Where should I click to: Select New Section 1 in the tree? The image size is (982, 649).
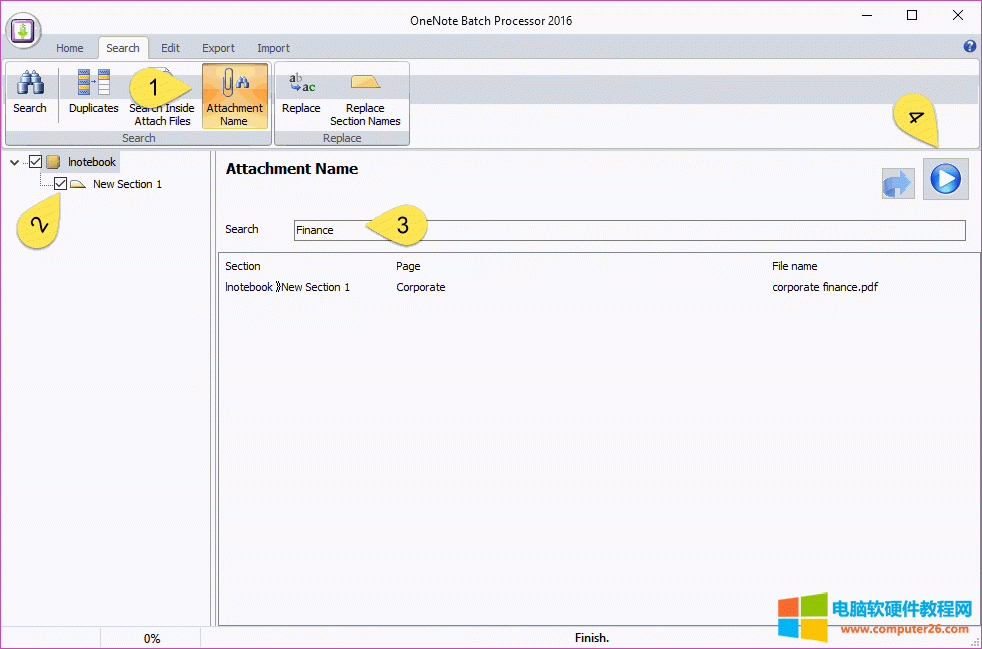pyautogui.click(x=127, y=184)
